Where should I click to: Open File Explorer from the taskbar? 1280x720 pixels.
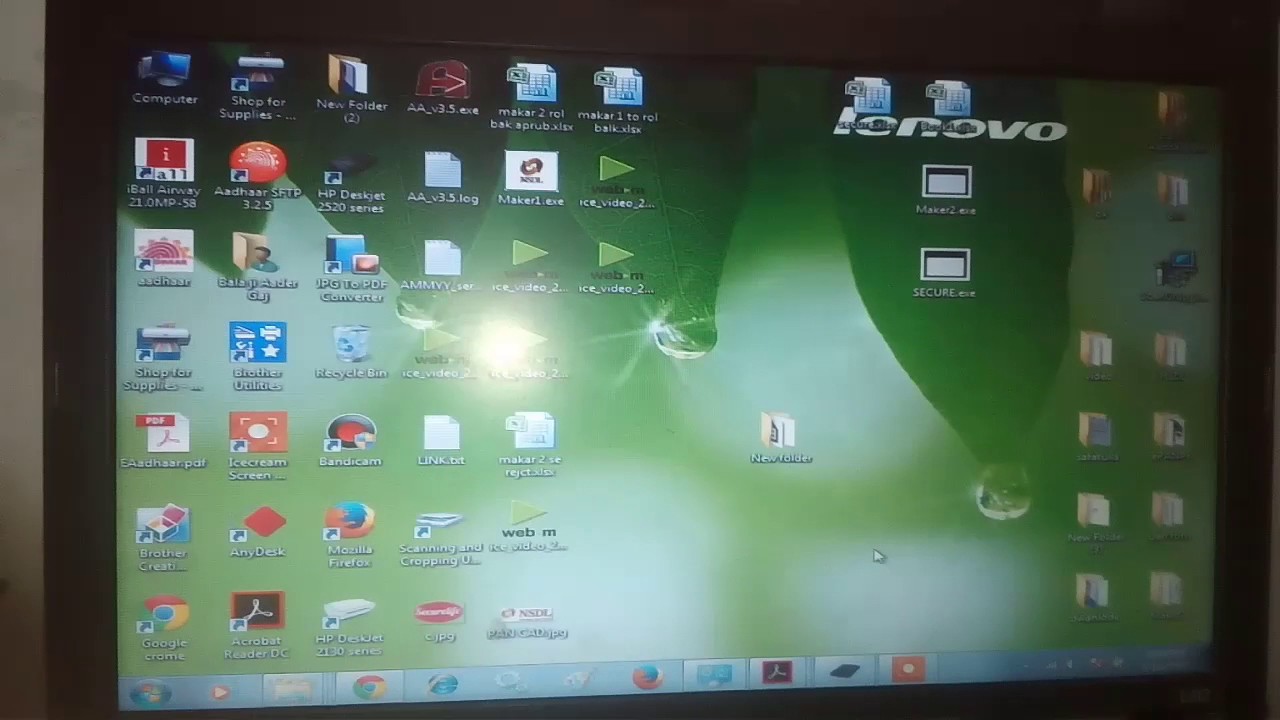(292, 690)
